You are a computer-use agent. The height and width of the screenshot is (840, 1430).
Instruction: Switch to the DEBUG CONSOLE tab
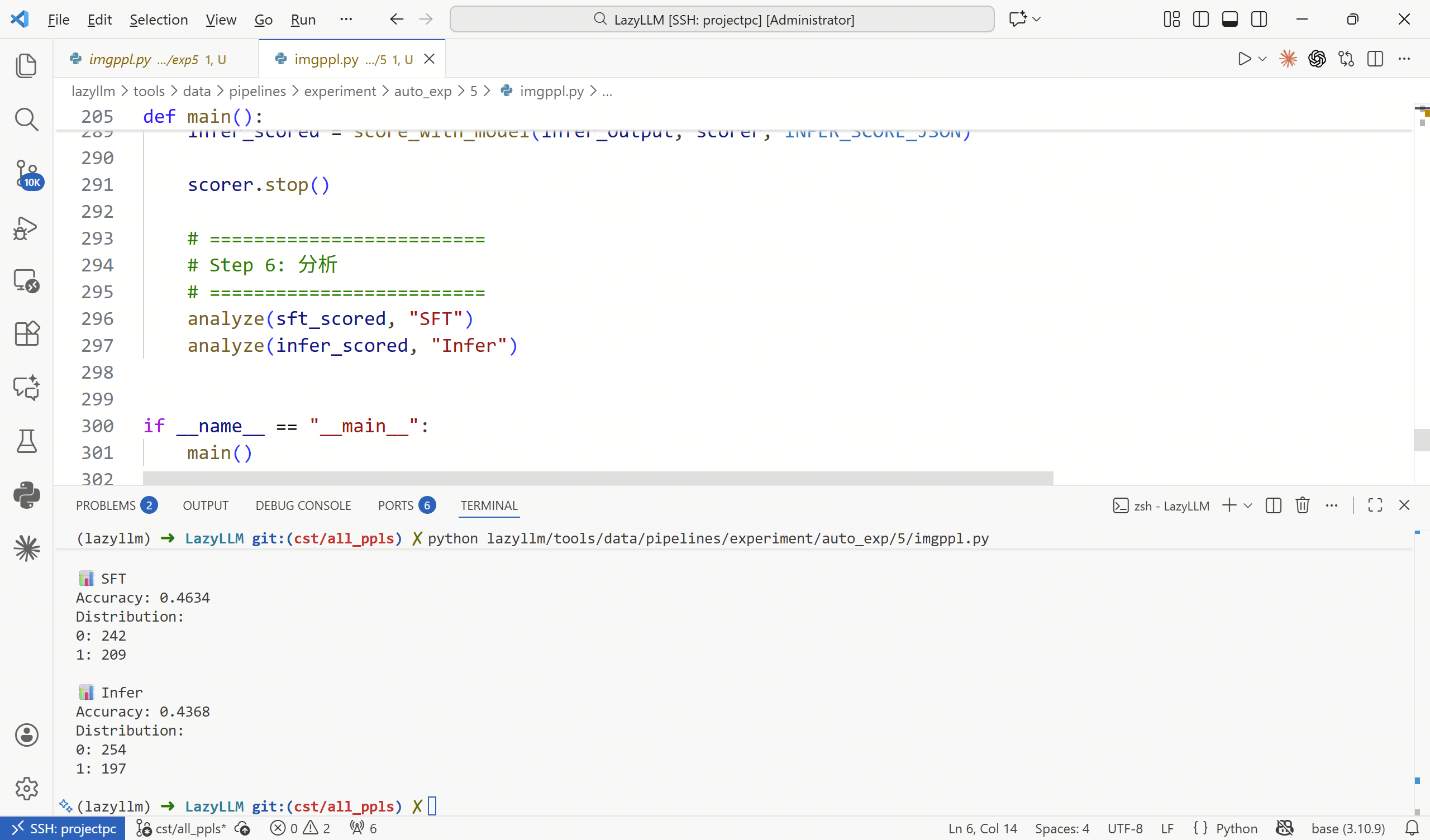[303, 505]
